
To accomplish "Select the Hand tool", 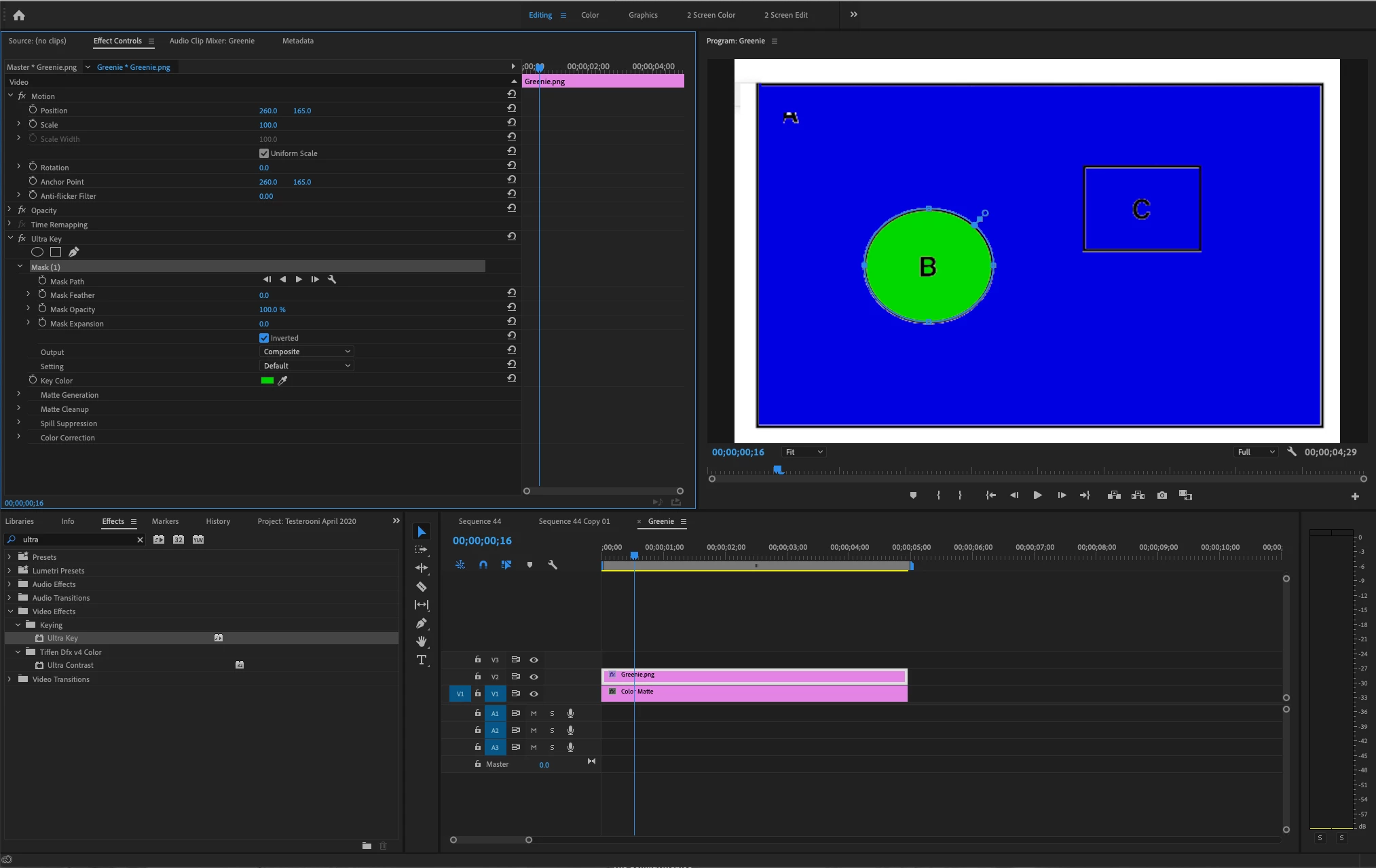I will (x=422, y=641).
